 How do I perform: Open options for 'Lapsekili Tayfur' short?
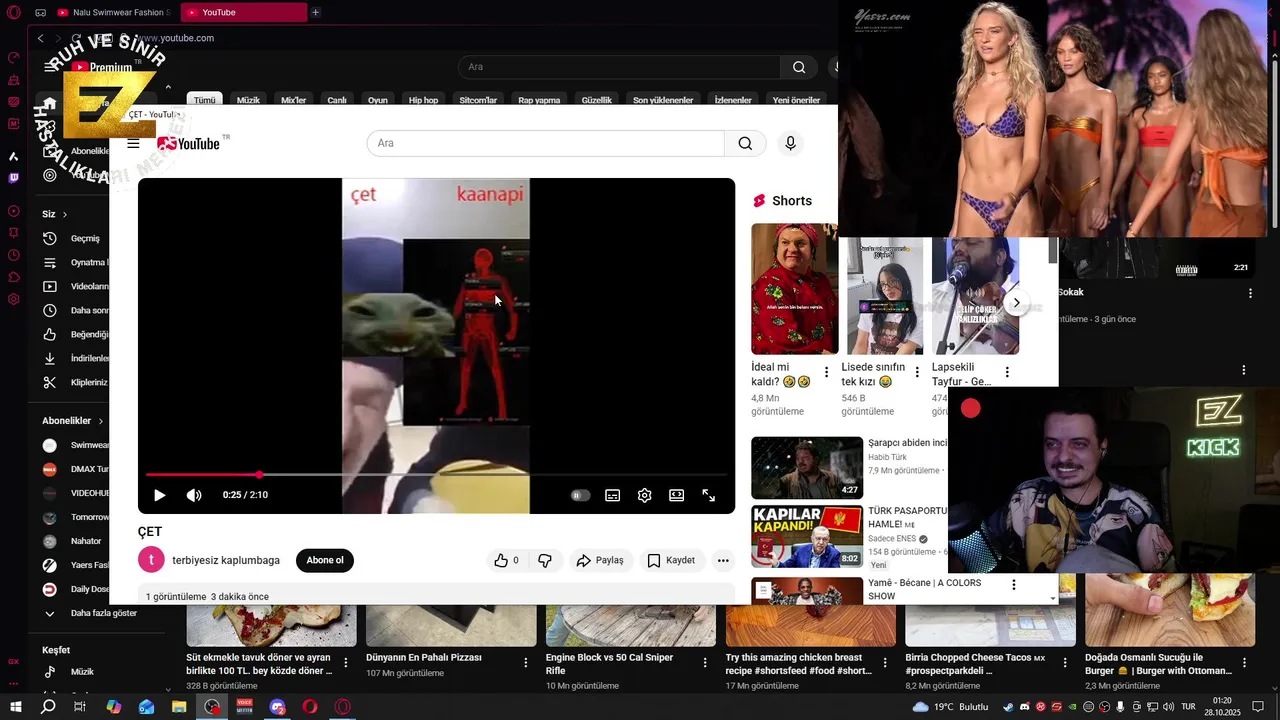(1007, 372)
